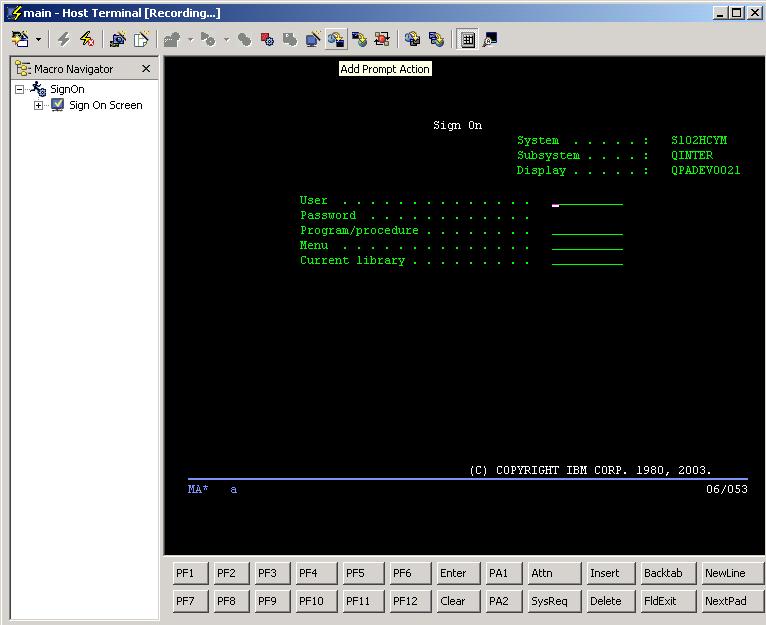The height and width of the screenshot is (625, 766).
Task: Click the PF2 keypad button
Action: tap(232, 573)
